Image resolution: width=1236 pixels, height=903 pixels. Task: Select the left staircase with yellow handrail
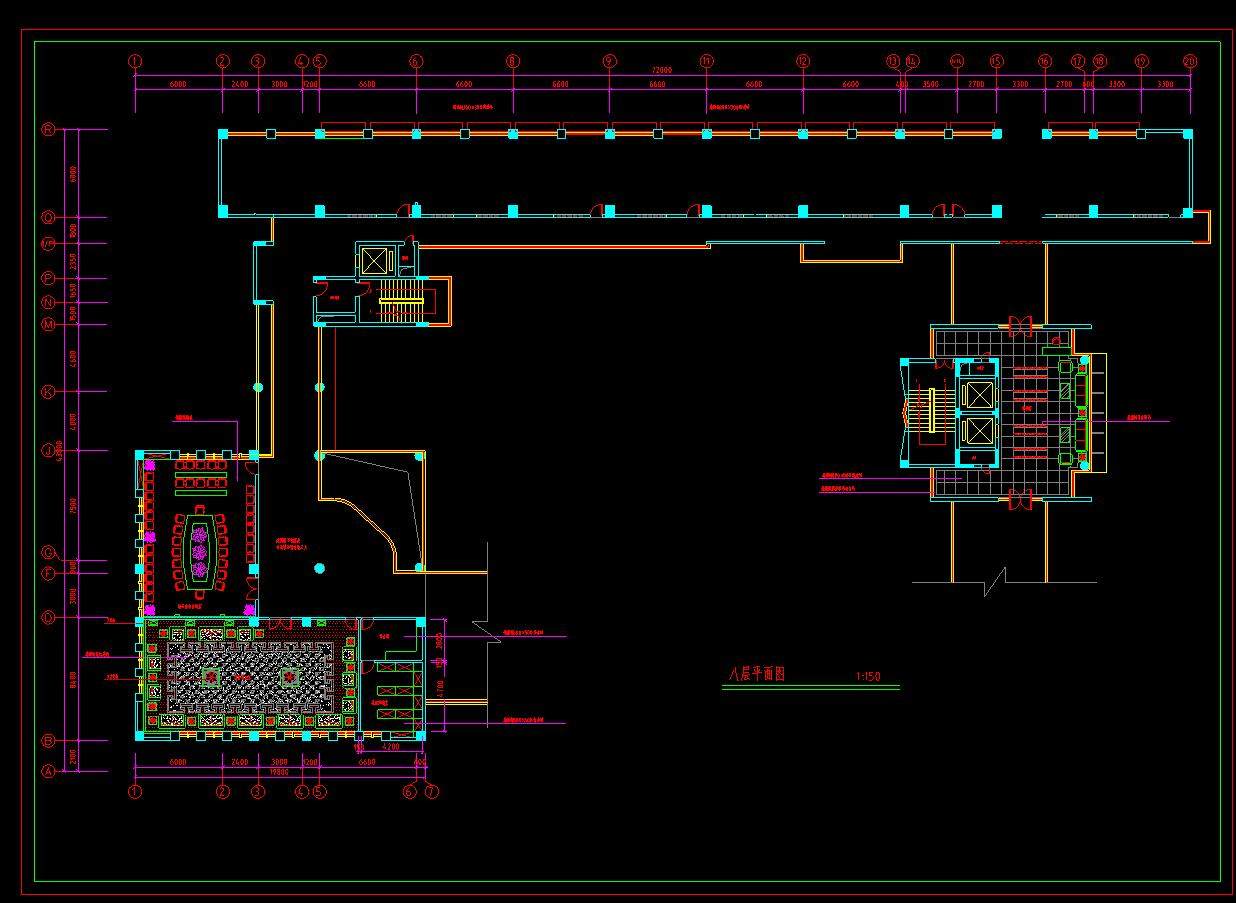coord(400,300)
